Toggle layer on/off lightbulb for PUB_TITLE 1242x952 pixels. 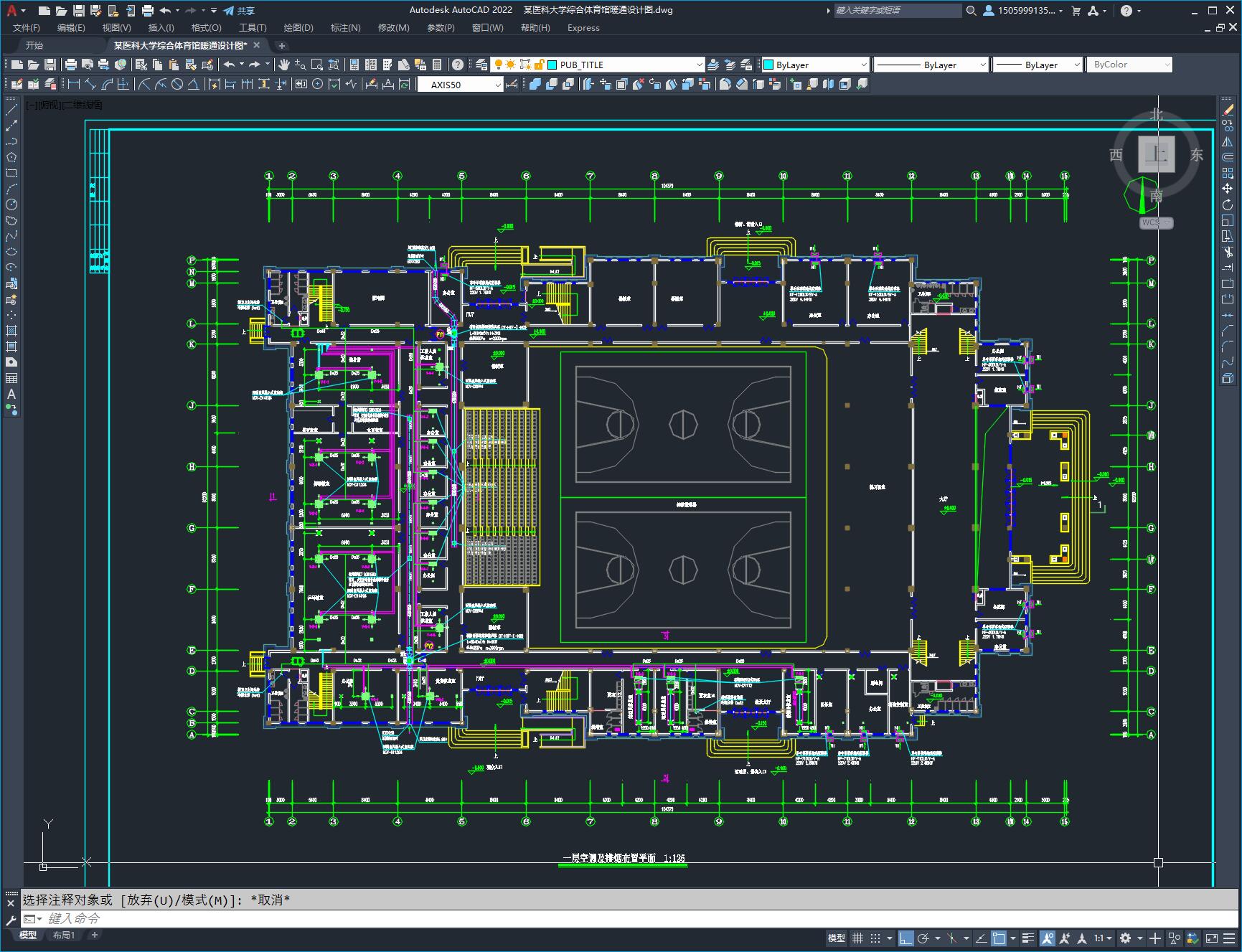(x=498, y=65)
